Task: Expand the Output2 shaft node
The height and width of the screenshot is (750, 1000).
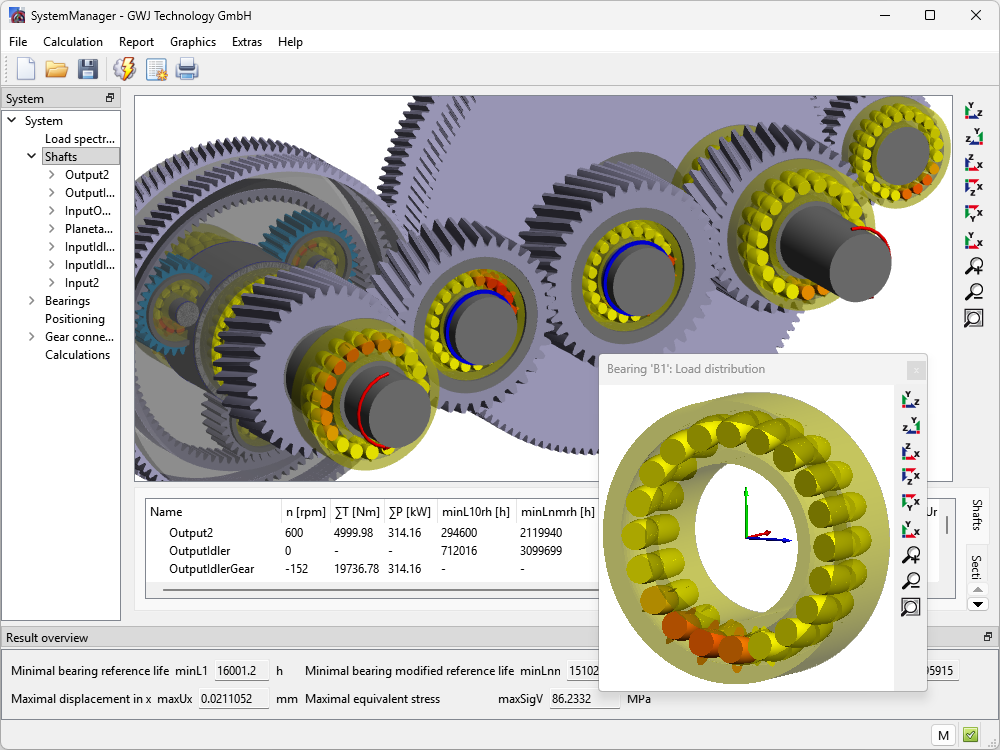Action: 52,175
